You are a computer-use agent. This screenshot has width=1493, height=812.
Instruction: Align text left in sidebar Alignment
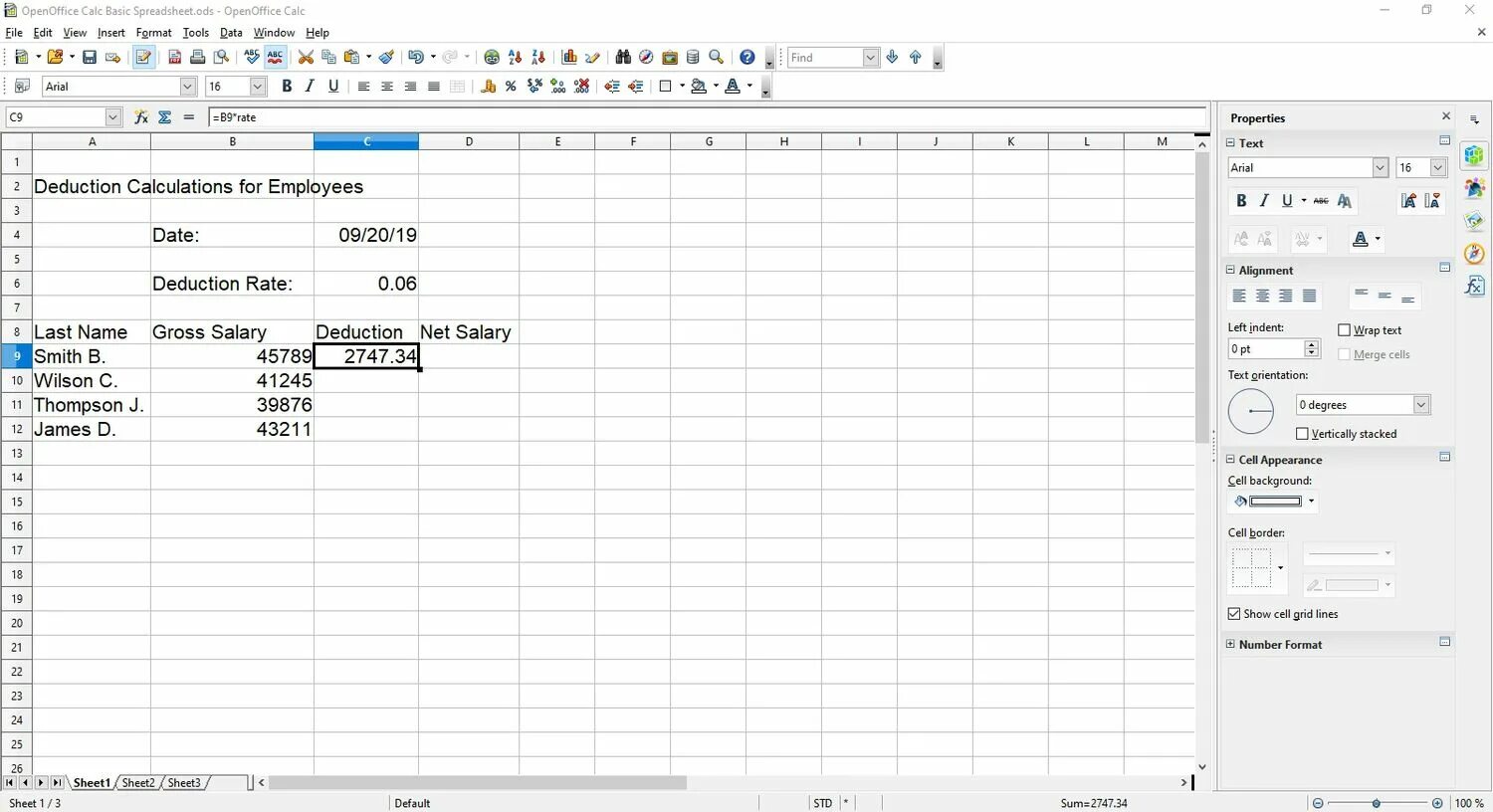1239,296
